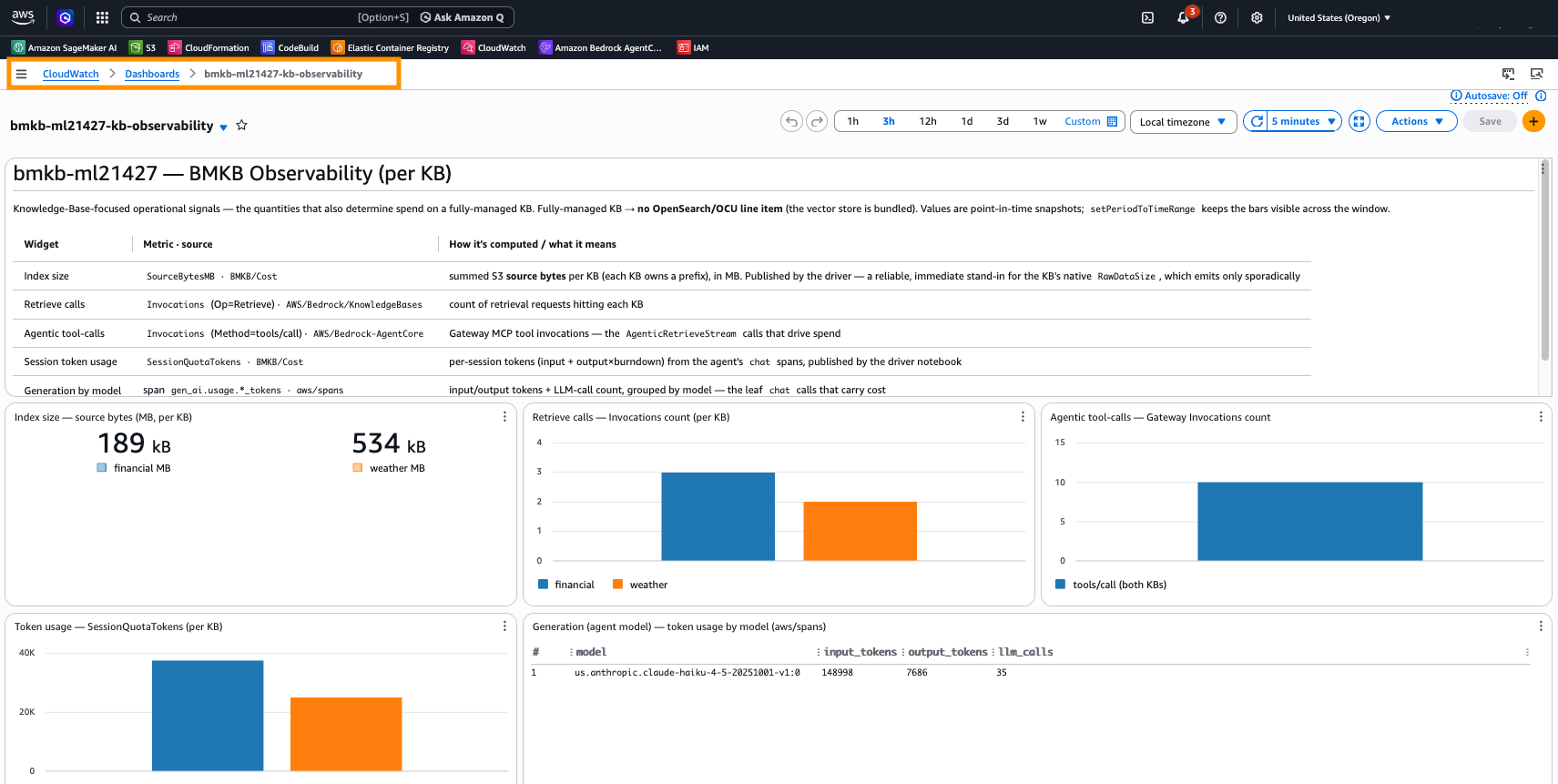Image resolution: width=1558 pixels, height=784 pixels.
Task: Open the CodeBuild shortcut
Action: [290, 47]
